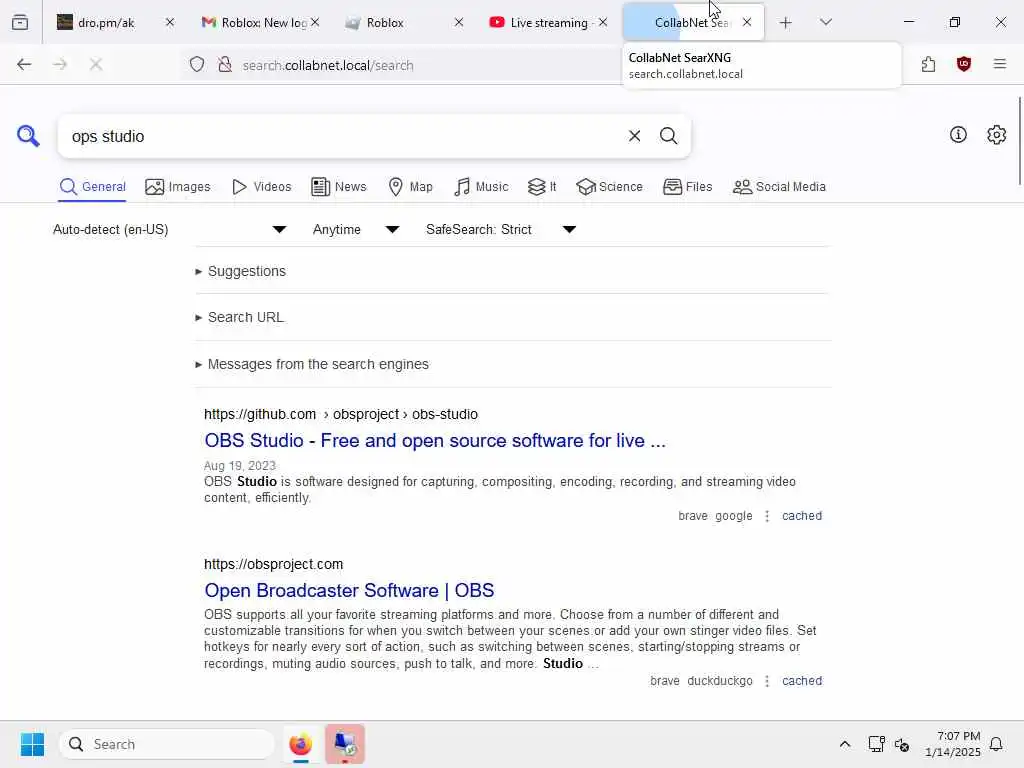This screenshot has height=768, width=1024.
Task: Click the page vertical scrollbar
Action: point(1019,140)
